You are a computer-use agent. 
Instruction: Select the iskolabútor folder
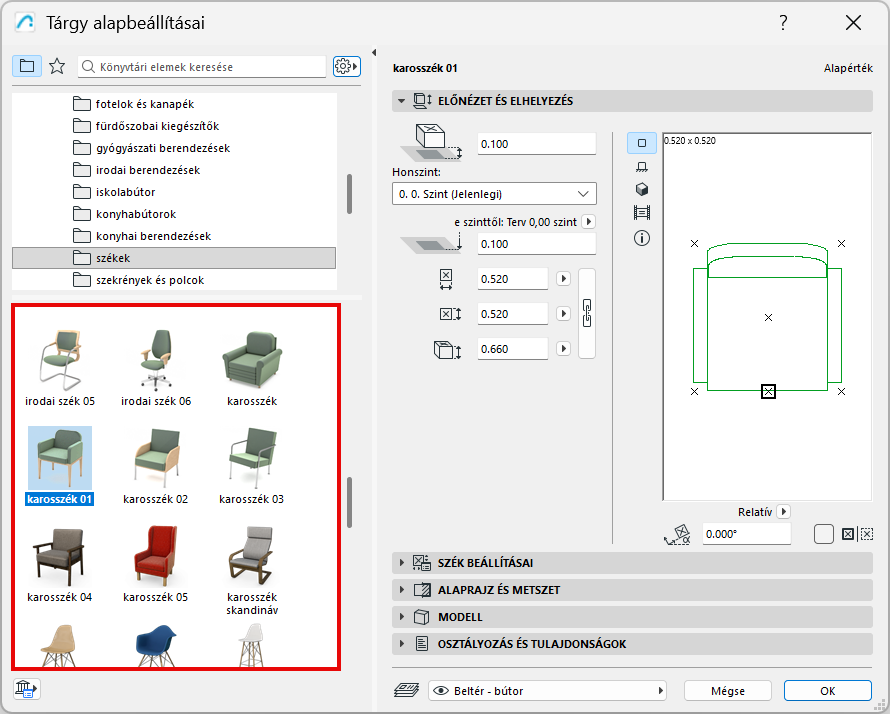coord(174,192)
